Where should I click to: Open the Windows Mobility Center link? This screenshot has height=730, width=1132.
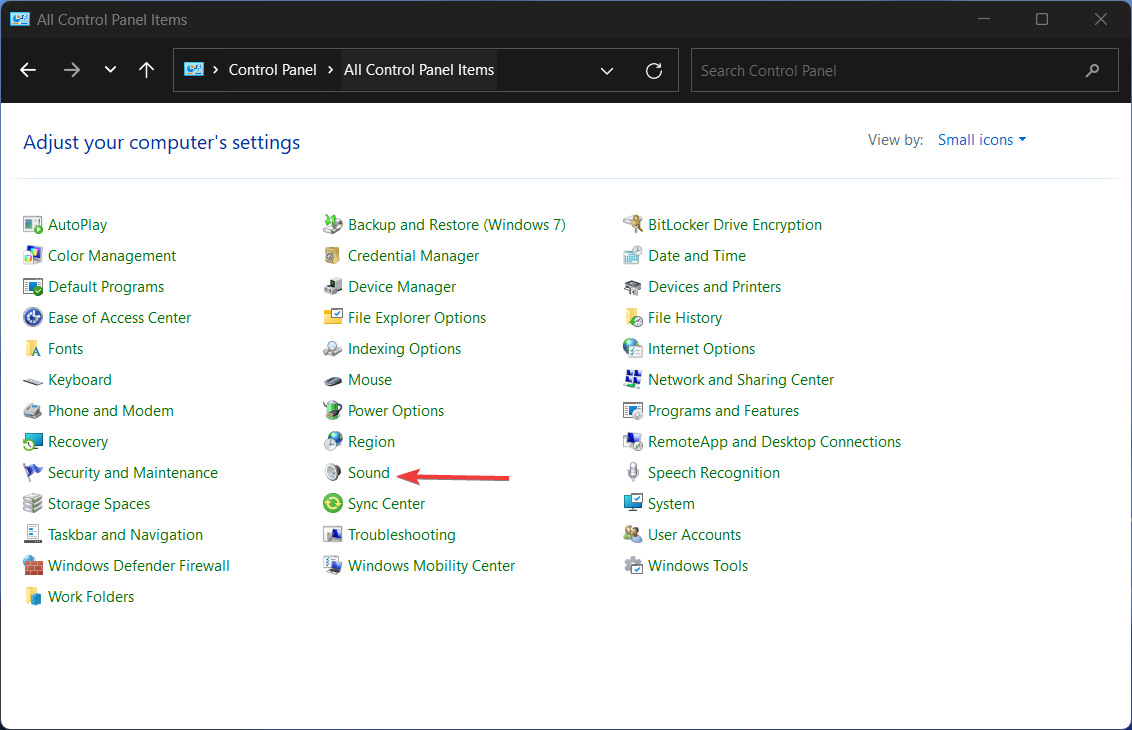point(431,566)
